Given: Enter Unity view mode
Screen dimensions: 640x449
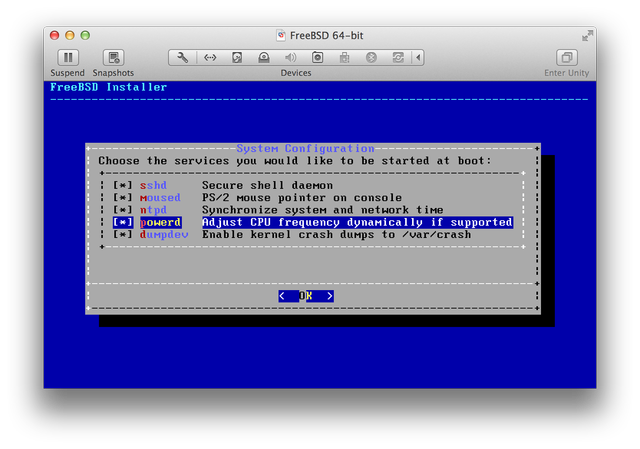Looking at the screenshot, I should click(x=567, y=58).
